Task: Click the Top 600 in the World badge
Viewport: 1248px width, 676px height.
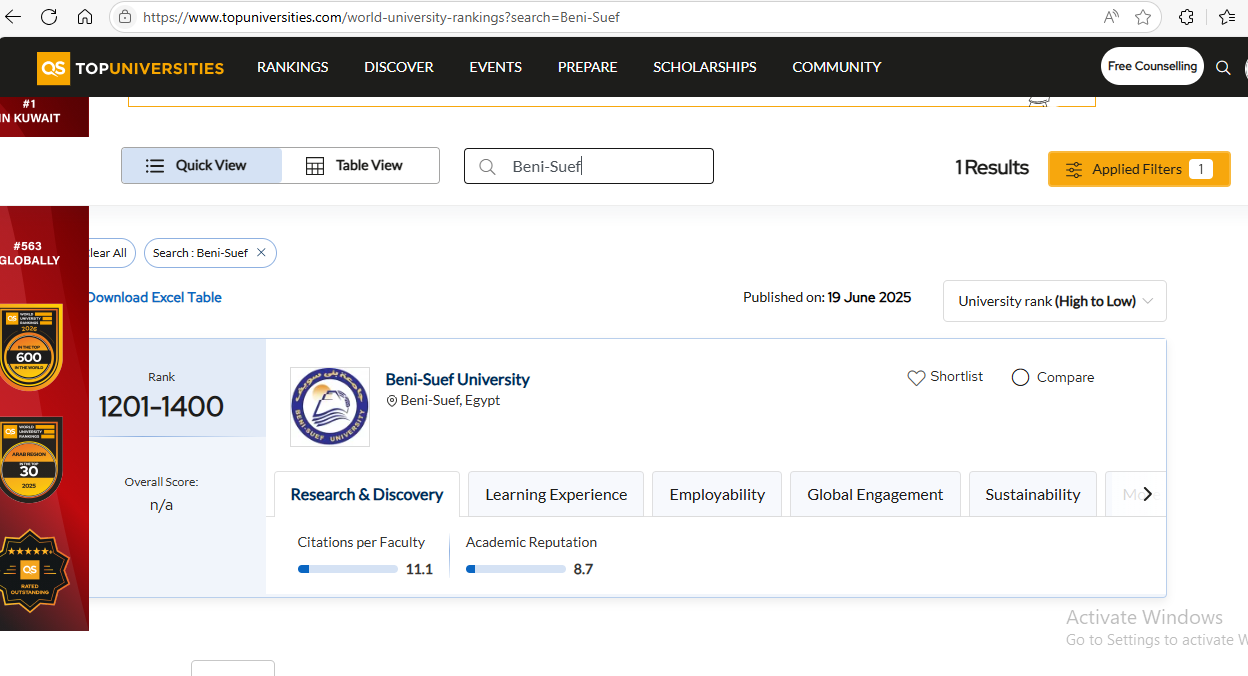Action: 30,347
